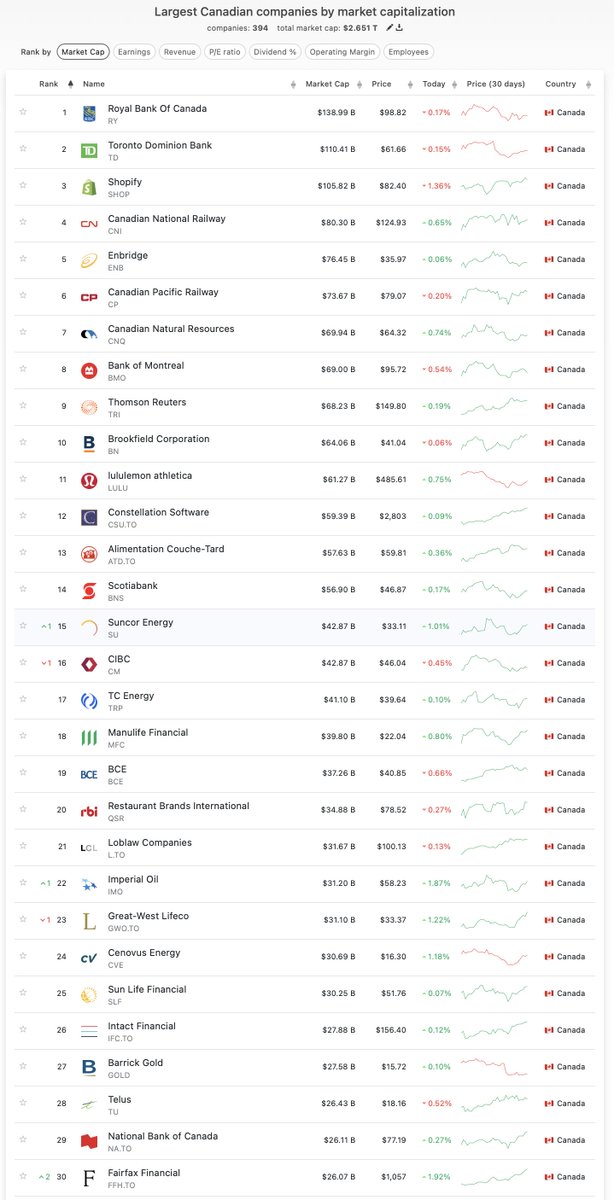614x1200 pixels.
Task: Open the Intact Financial company link
Action: point(142,1026)
